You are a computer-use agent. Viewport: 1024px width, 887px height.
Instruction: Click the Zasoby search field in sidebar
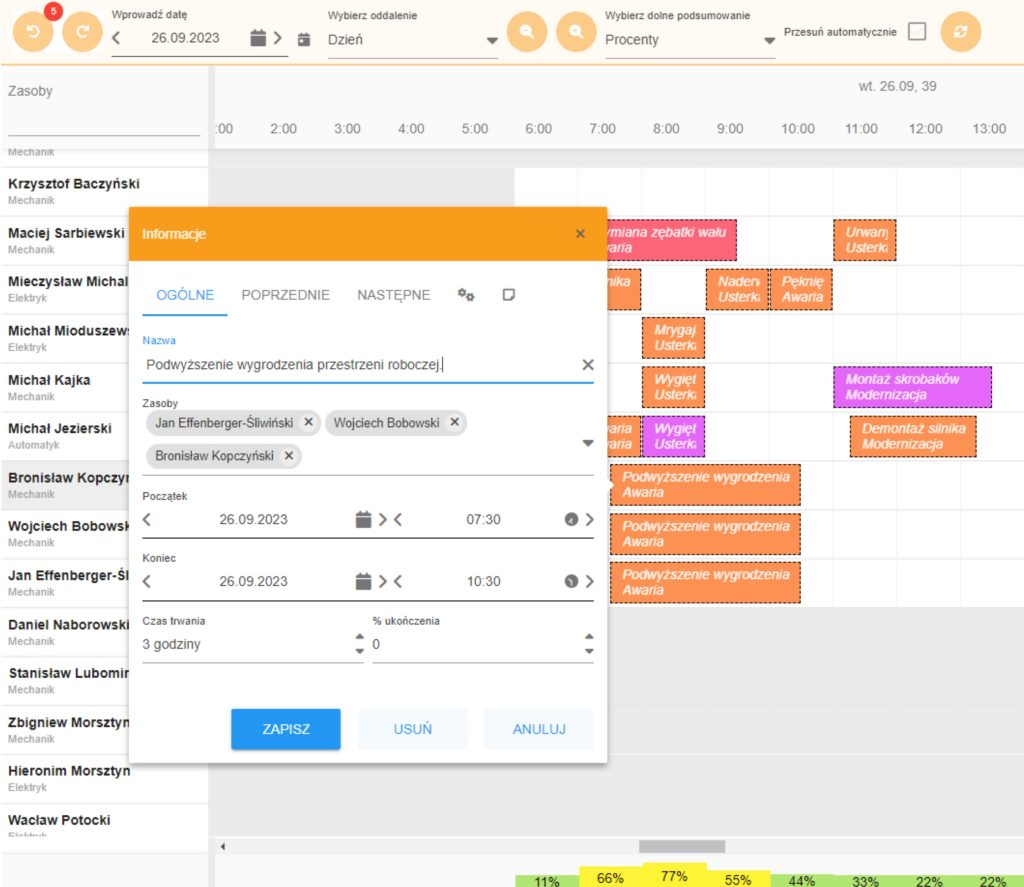104,122
